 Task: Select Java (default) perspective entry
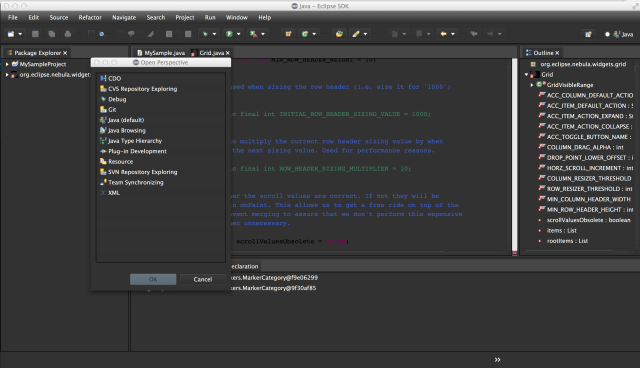pyautogui.click(x=122, y=120)
